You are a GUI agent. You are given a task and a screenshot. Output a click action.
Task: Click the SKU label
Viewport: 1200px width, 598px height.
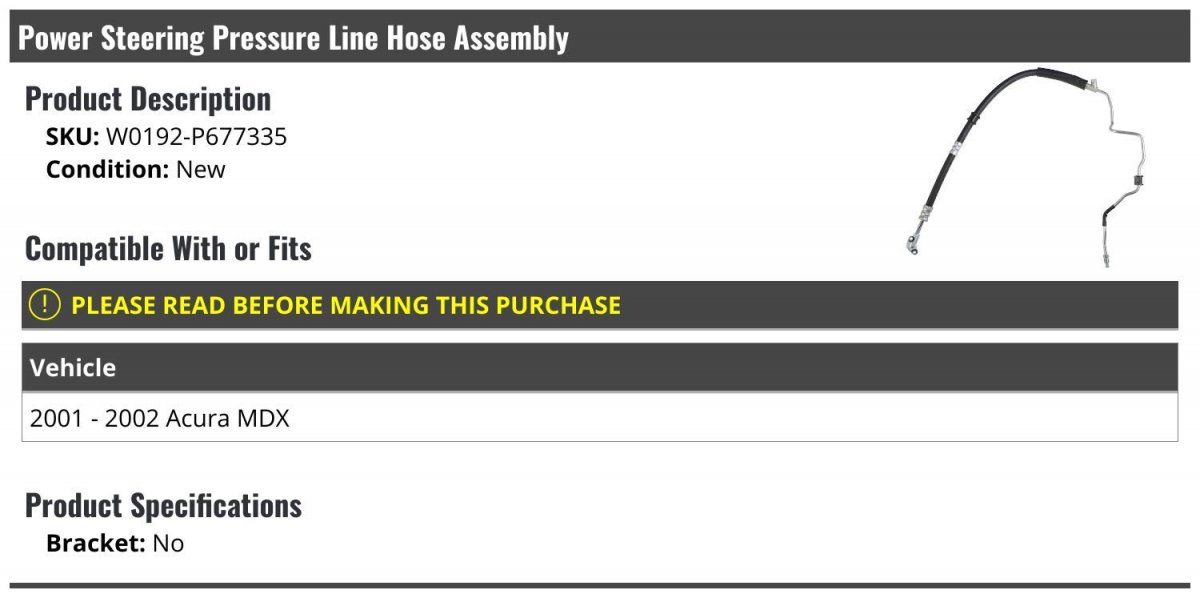(x=72, y=137)
